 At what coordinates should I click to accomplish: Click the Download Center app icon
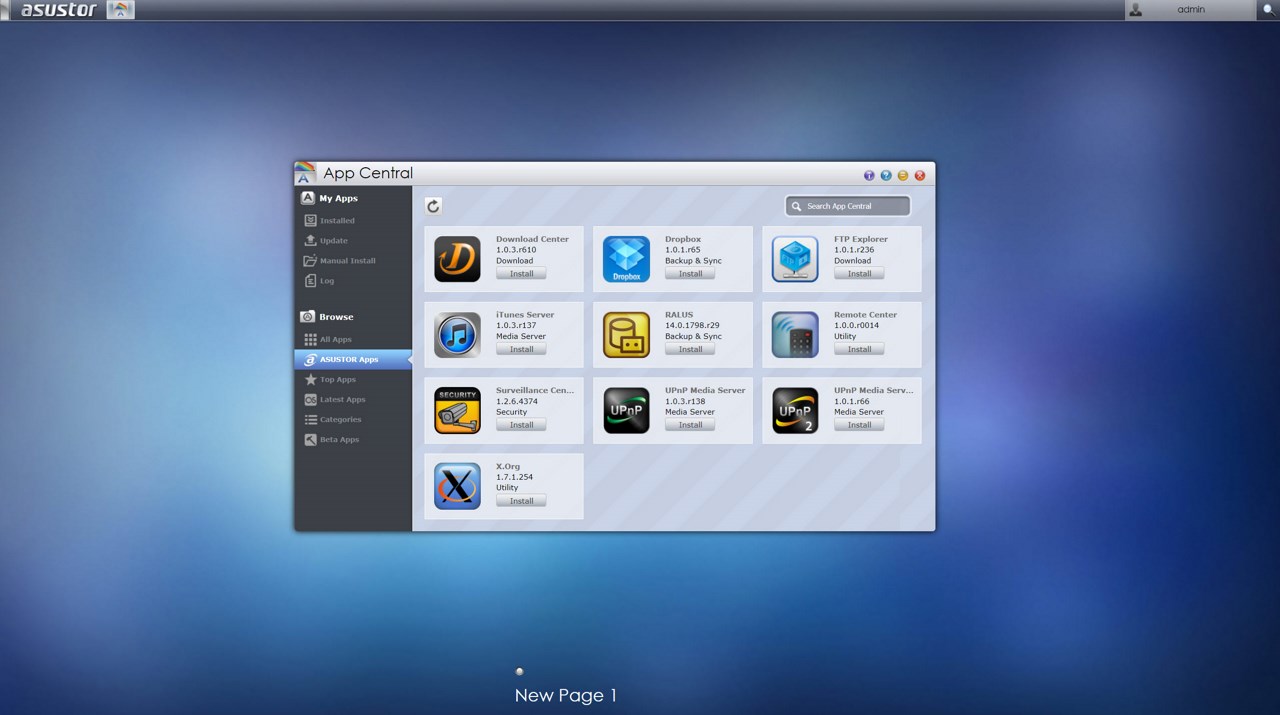pyautogui.click(x=457, y=259)
